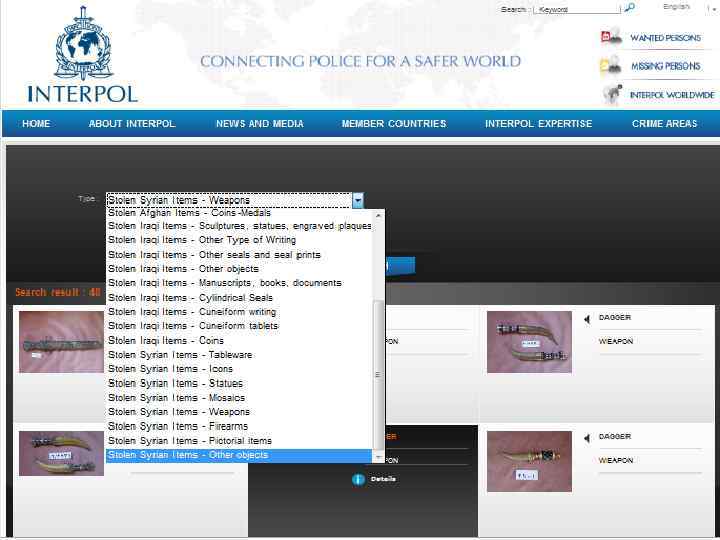Click scroll-down arrow of dropdown list
720x540 pixels.
(378, 457)
